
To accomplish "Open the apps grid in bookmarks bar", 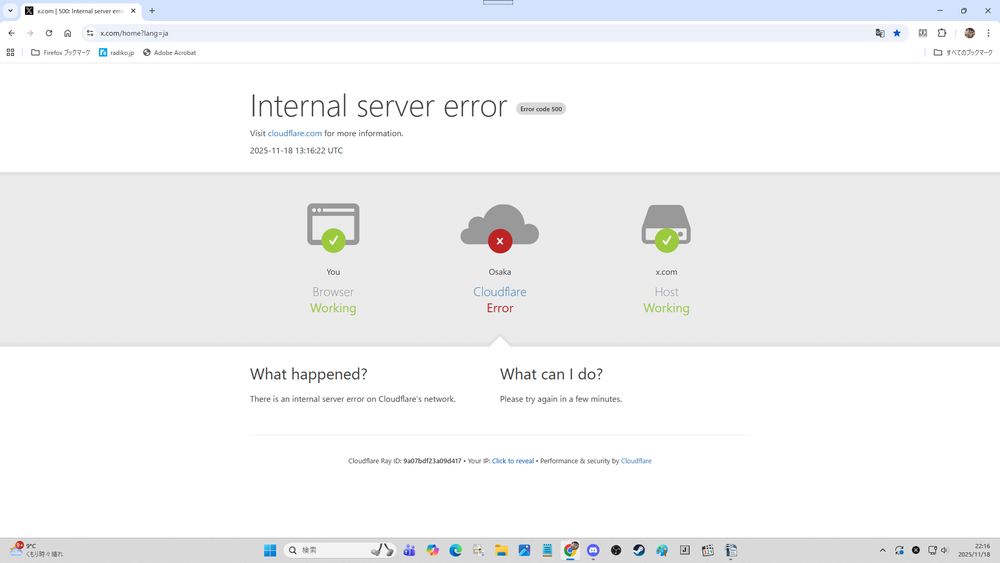I will pyautogui.click(x=10, y=52).
